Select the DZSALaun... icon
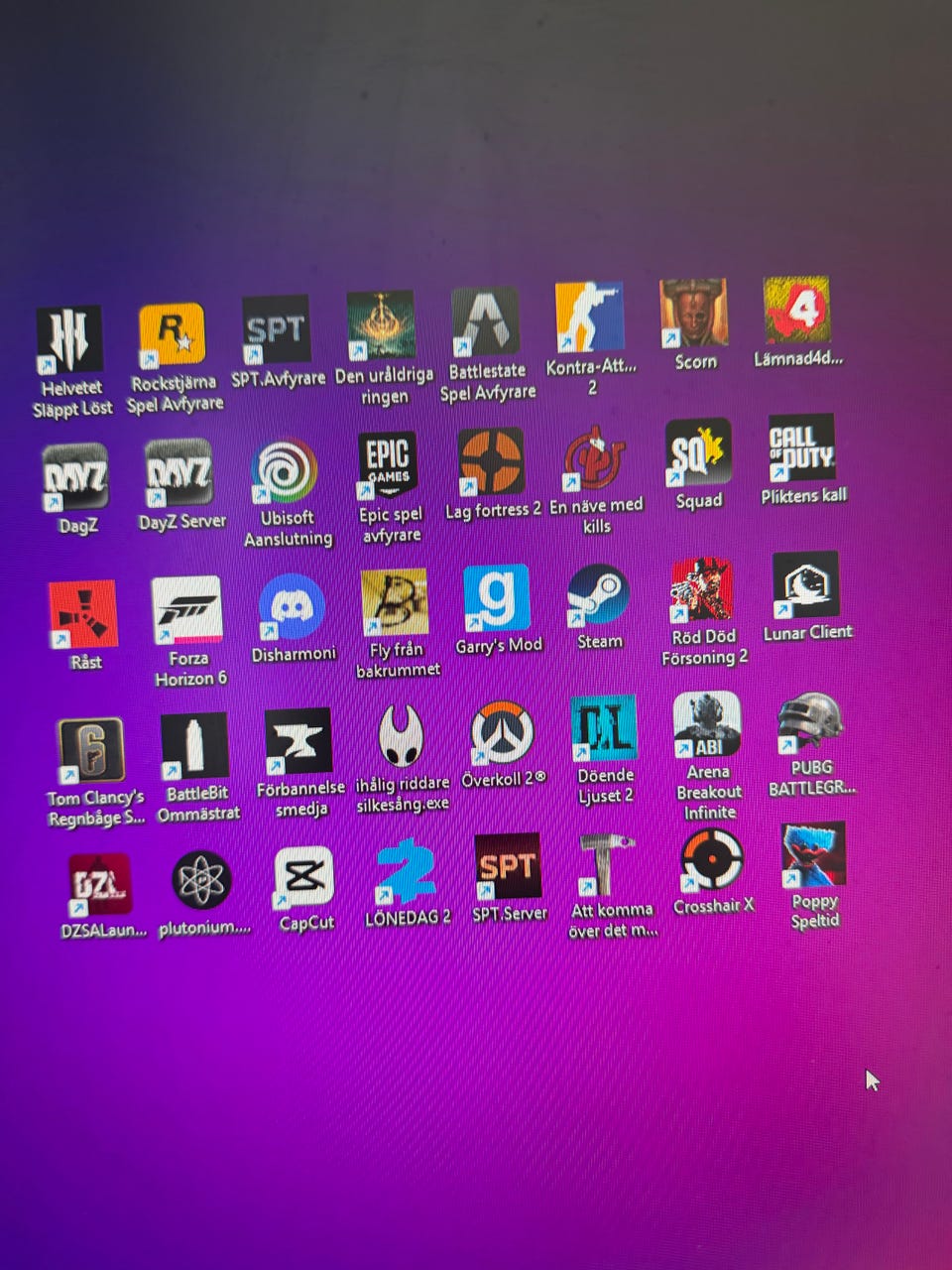 99,885
